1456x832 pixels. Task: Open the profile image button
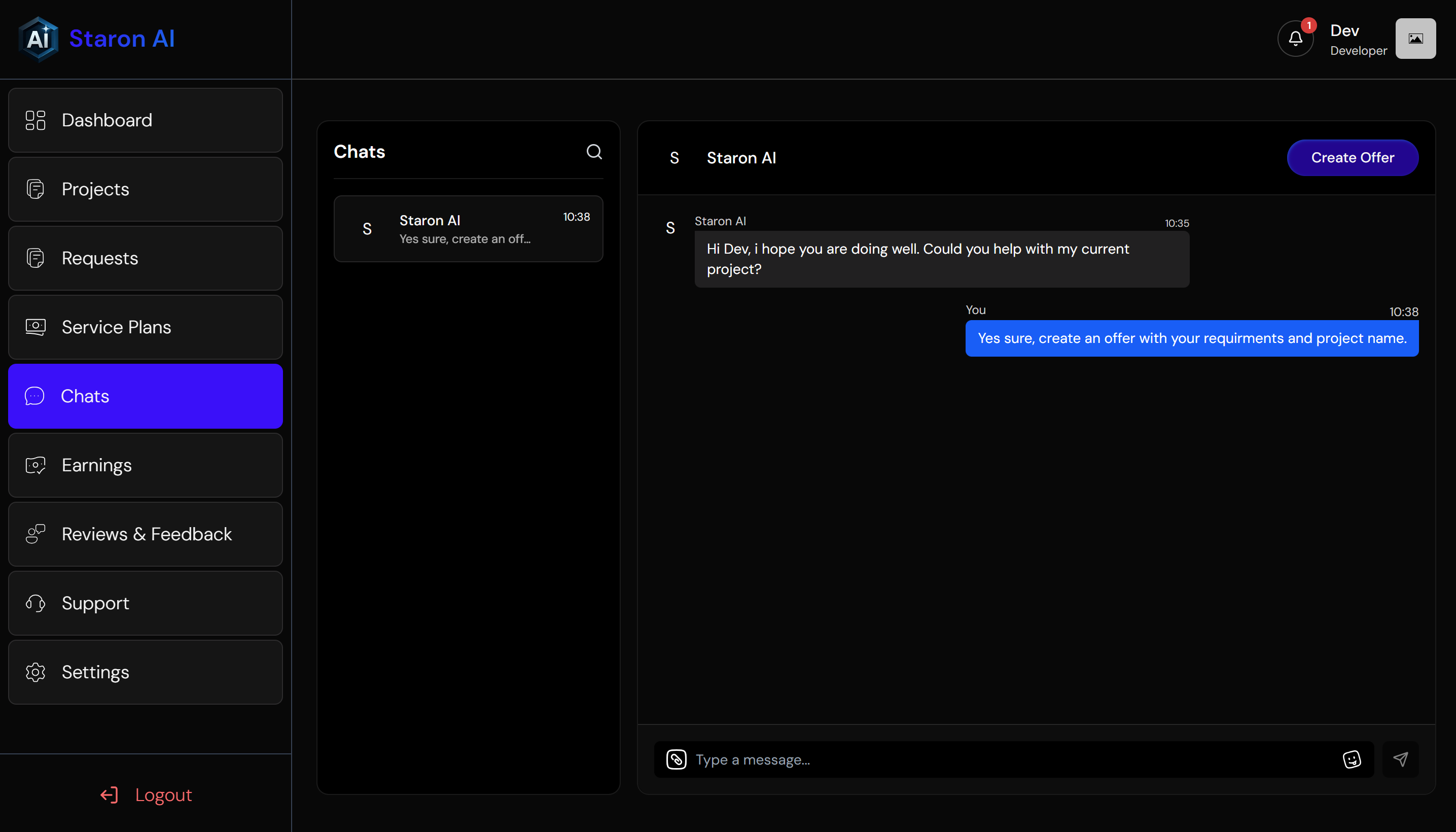pyautogui.click(x=1415, y=38)
